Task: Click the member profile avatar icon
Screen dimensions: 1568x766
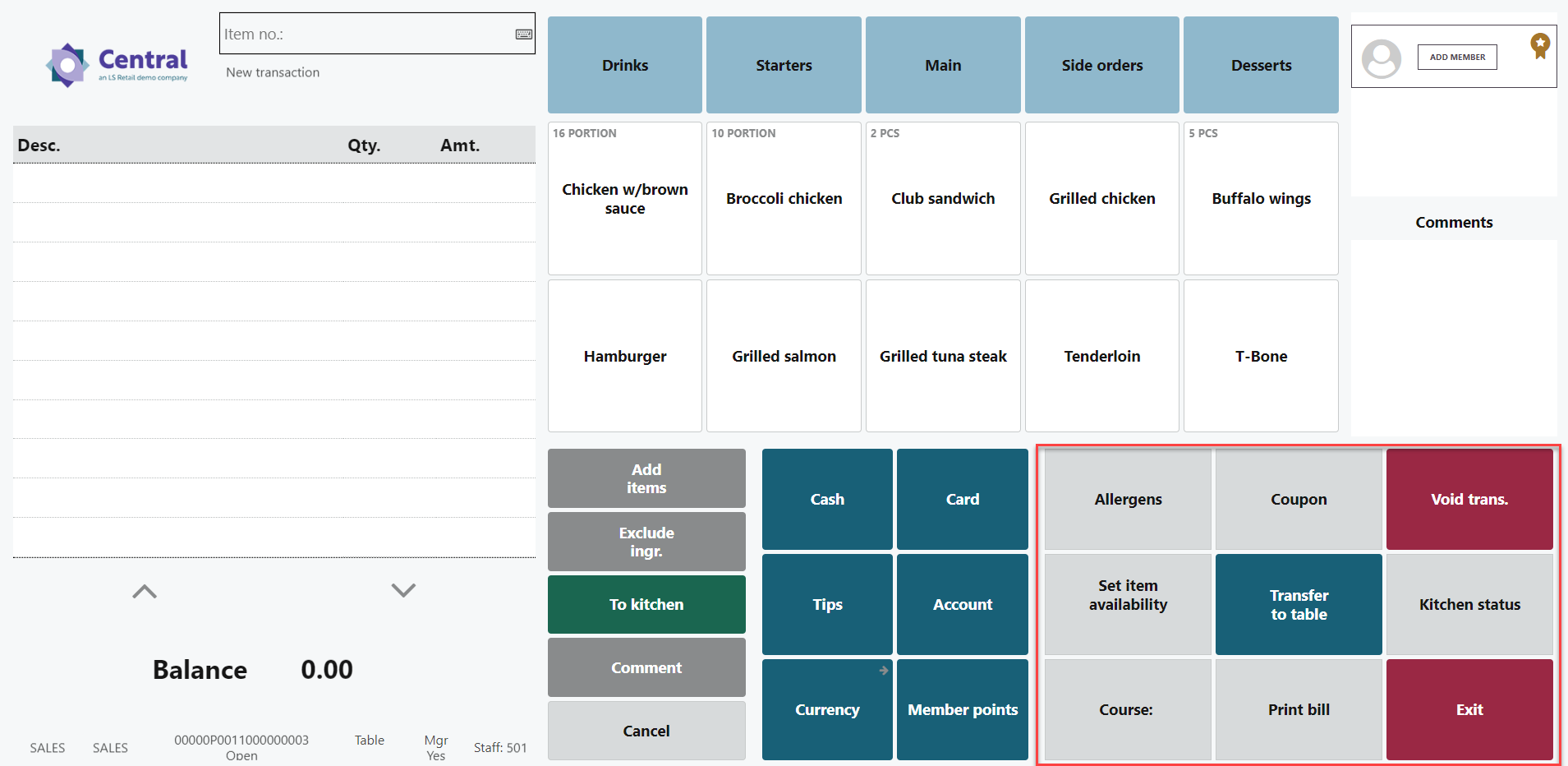Action: click(1381, 58)
